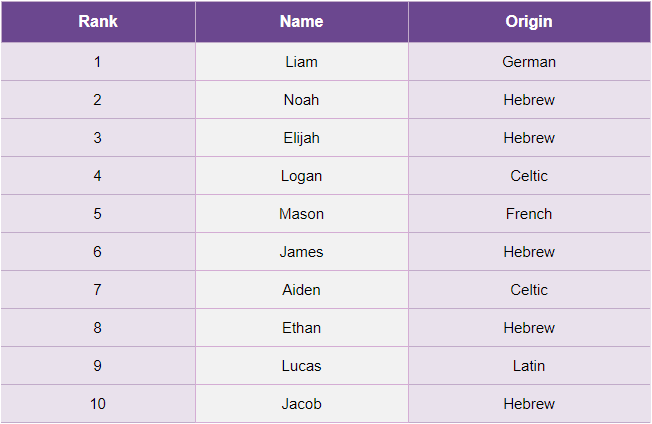This screenshot has width=652, height=424.
Task: Click the Lucas name cell
Action: tap(301, 366)
